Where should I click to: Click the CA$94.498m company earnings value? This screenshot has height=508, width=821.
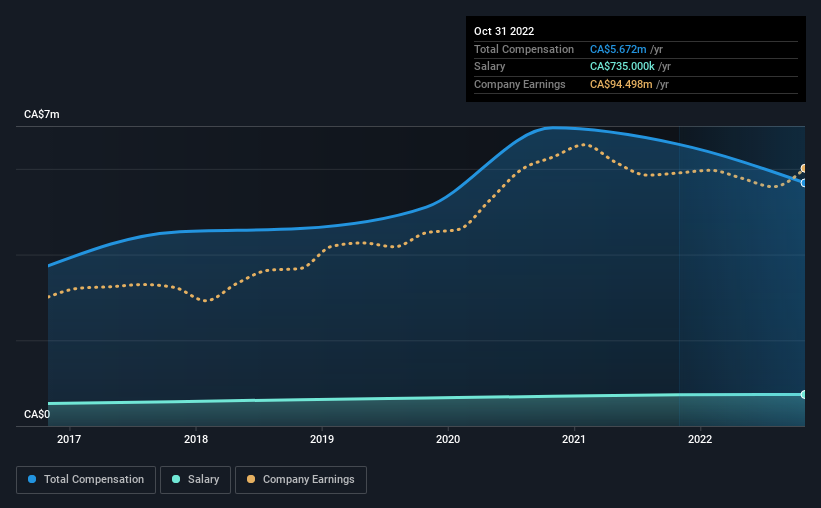(x=621, y=84)
